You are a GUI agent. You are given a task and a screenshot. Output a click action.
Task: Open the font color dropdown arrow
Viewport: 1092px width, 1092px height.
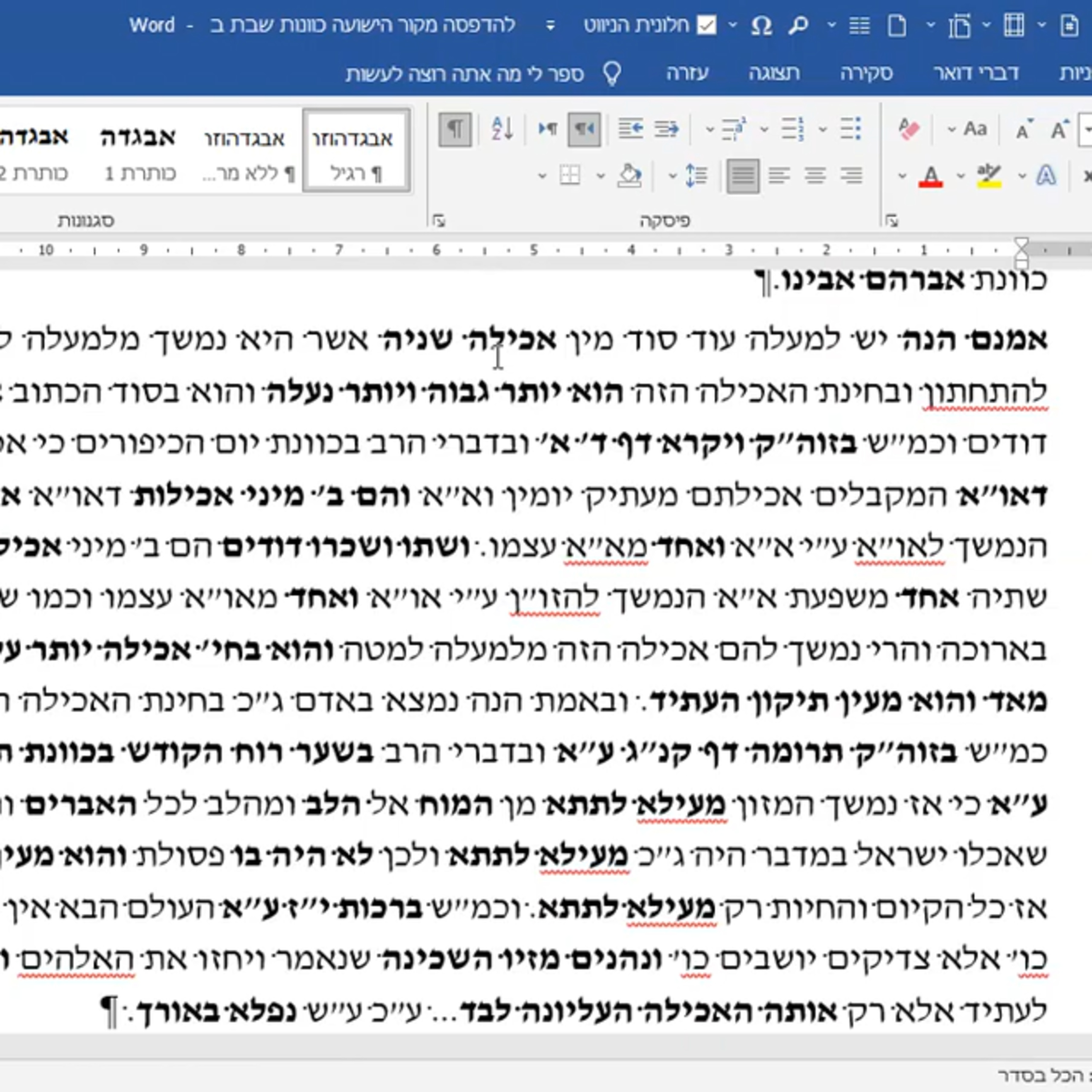point(902,176)
